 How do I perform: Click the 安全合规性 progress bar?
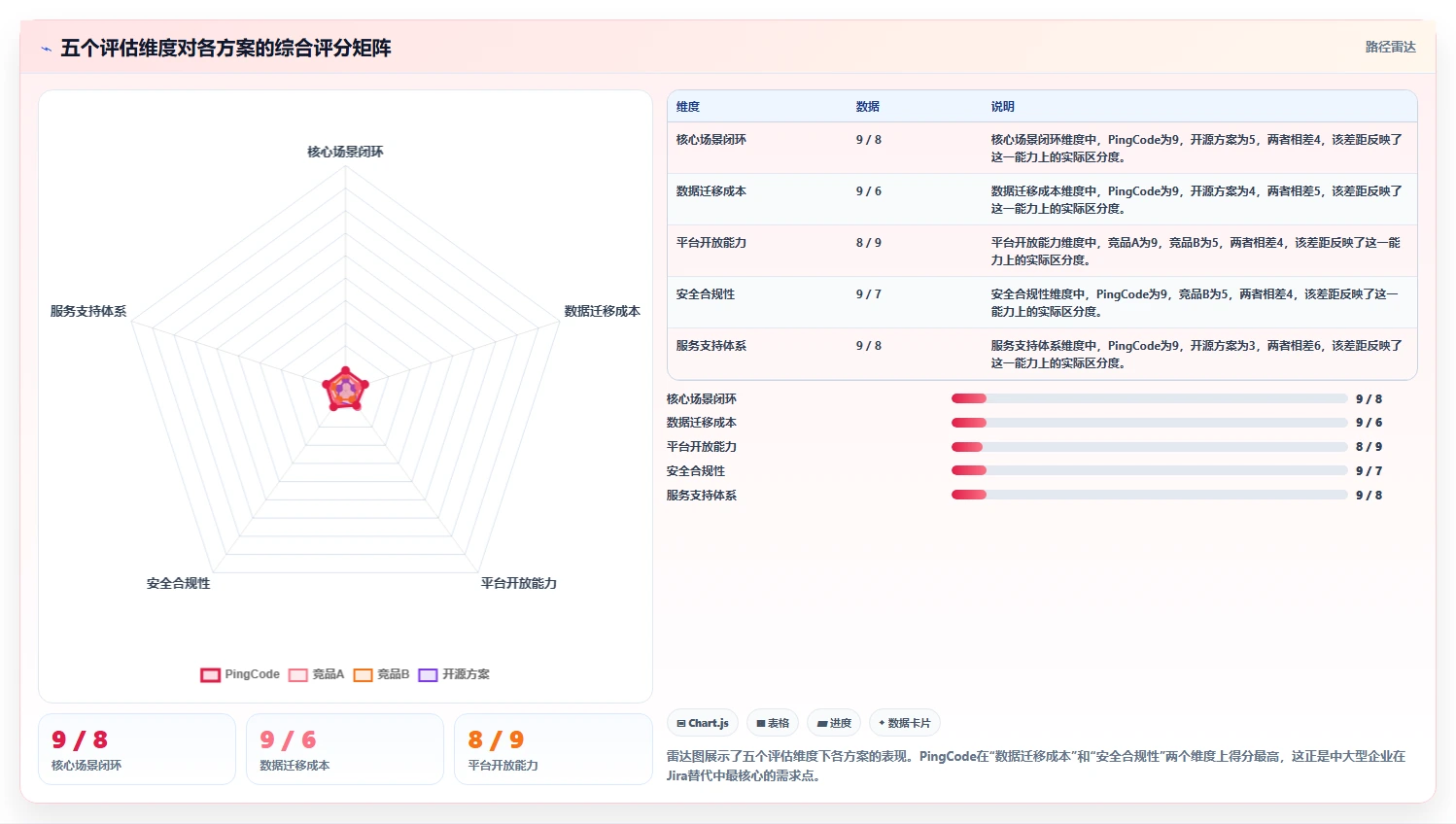1150,470
